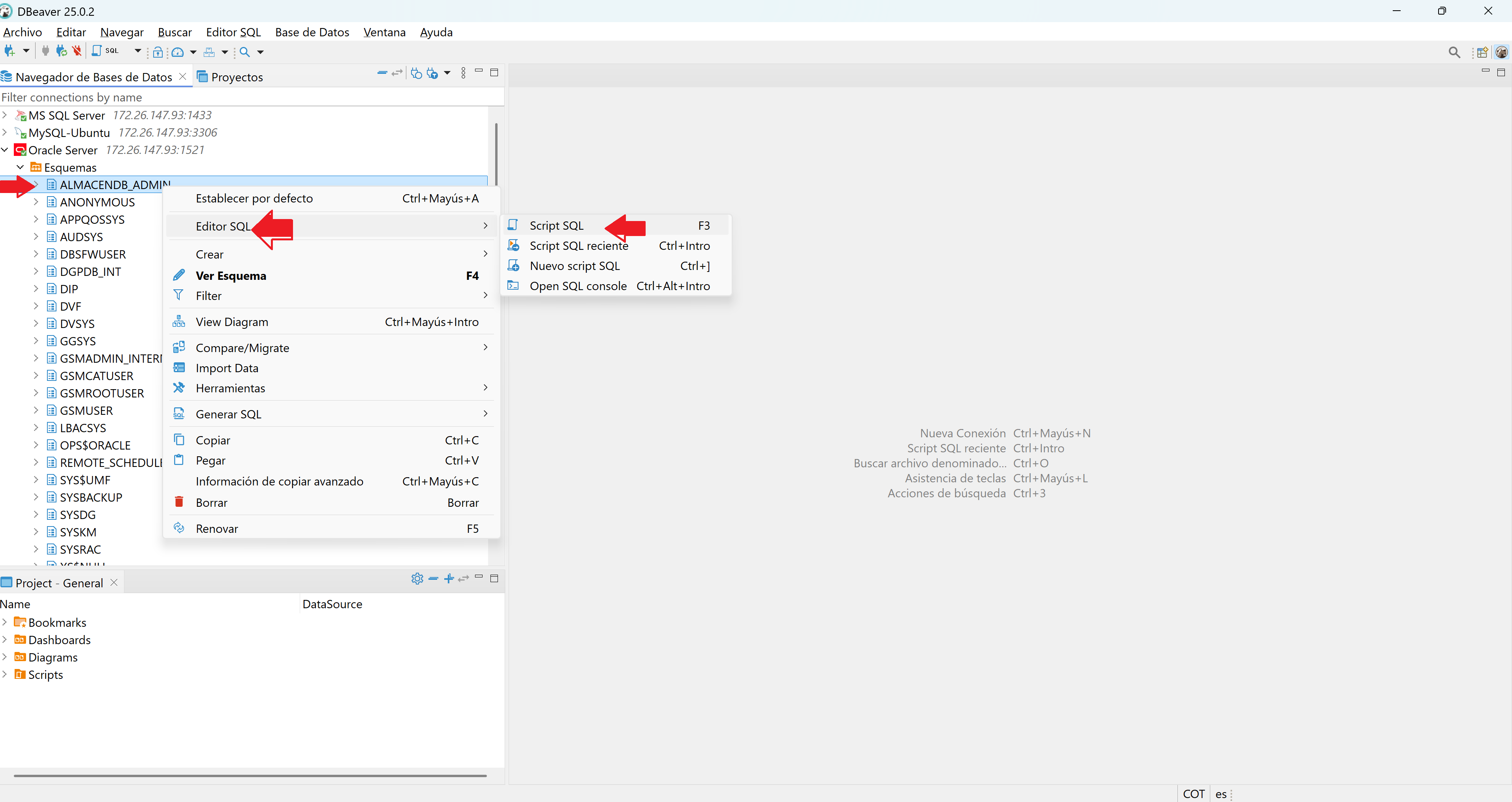Viewport: 1512px width, 802px height.
Task: Click the DataSource column header
Action: point(332,604)
